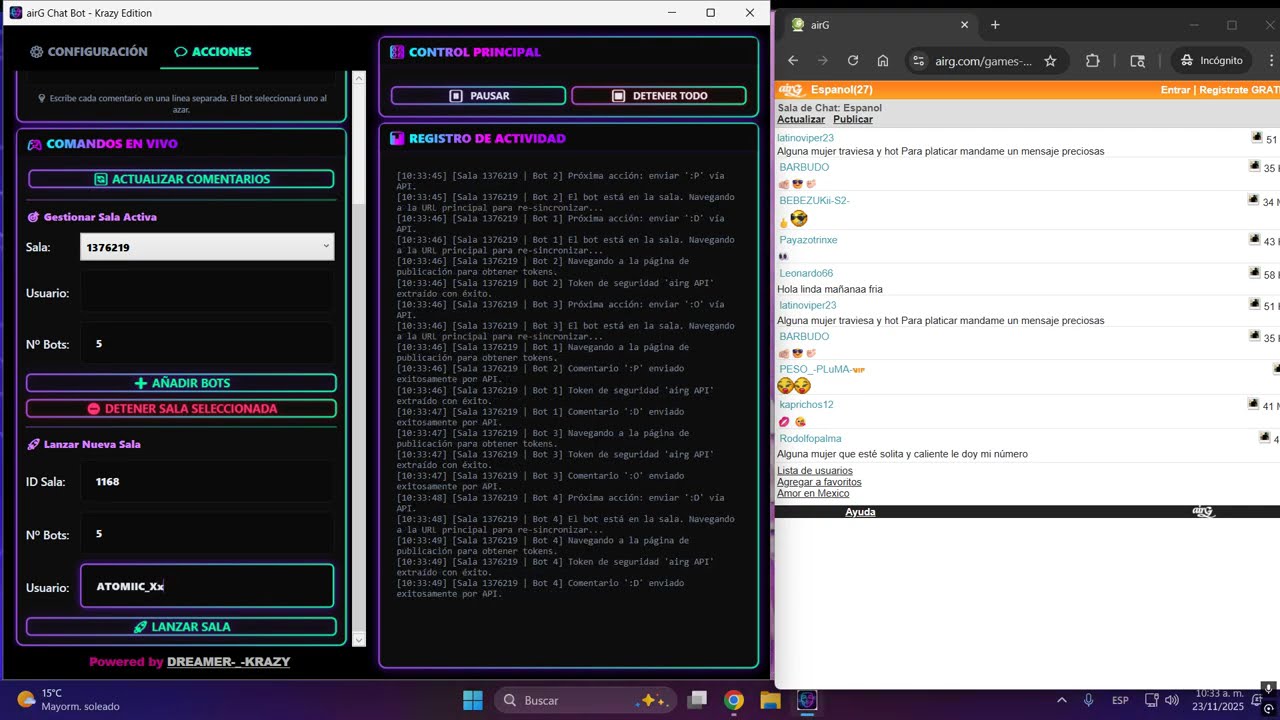This screenshot has width=1280, height=720.
Task: Click Agregar a favoritos link
Action: point(819,482)
